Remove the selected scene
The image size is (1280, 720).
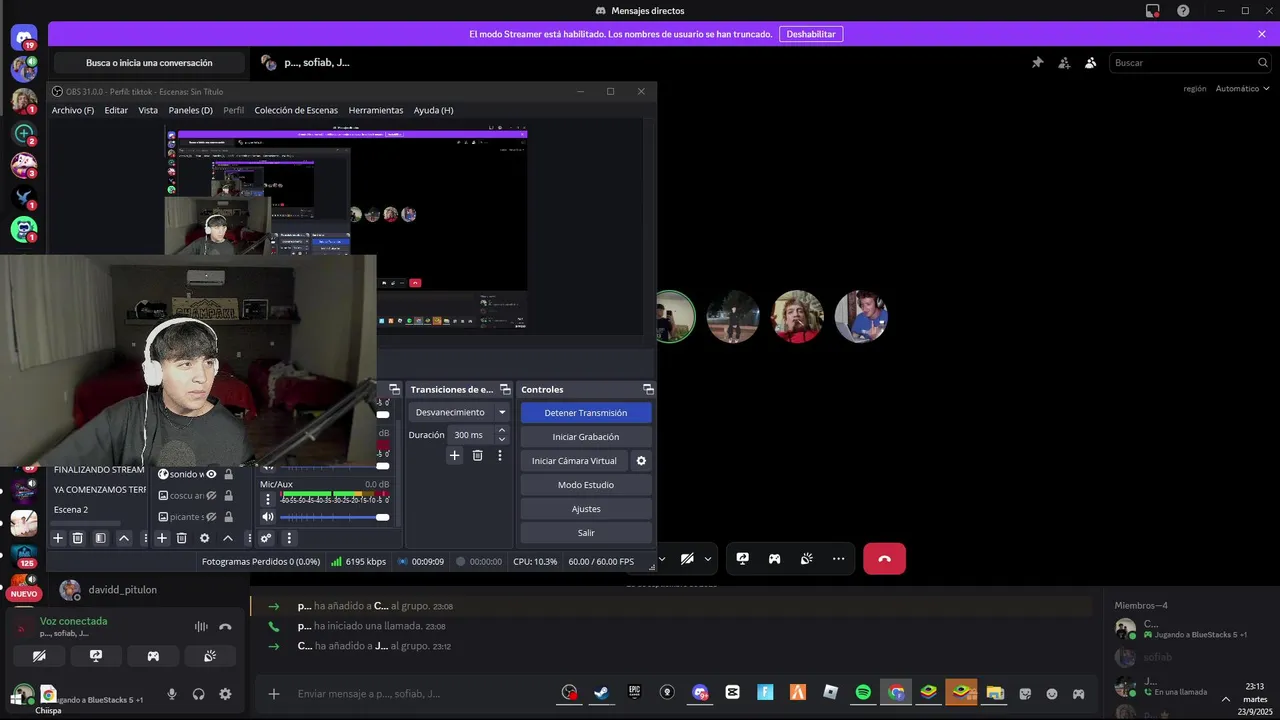(x=78, y=538)
